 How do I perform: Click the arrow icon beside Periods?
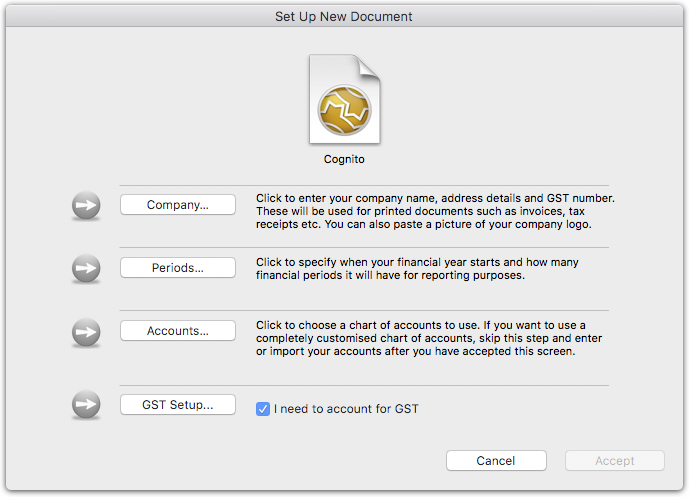(86, 268)
